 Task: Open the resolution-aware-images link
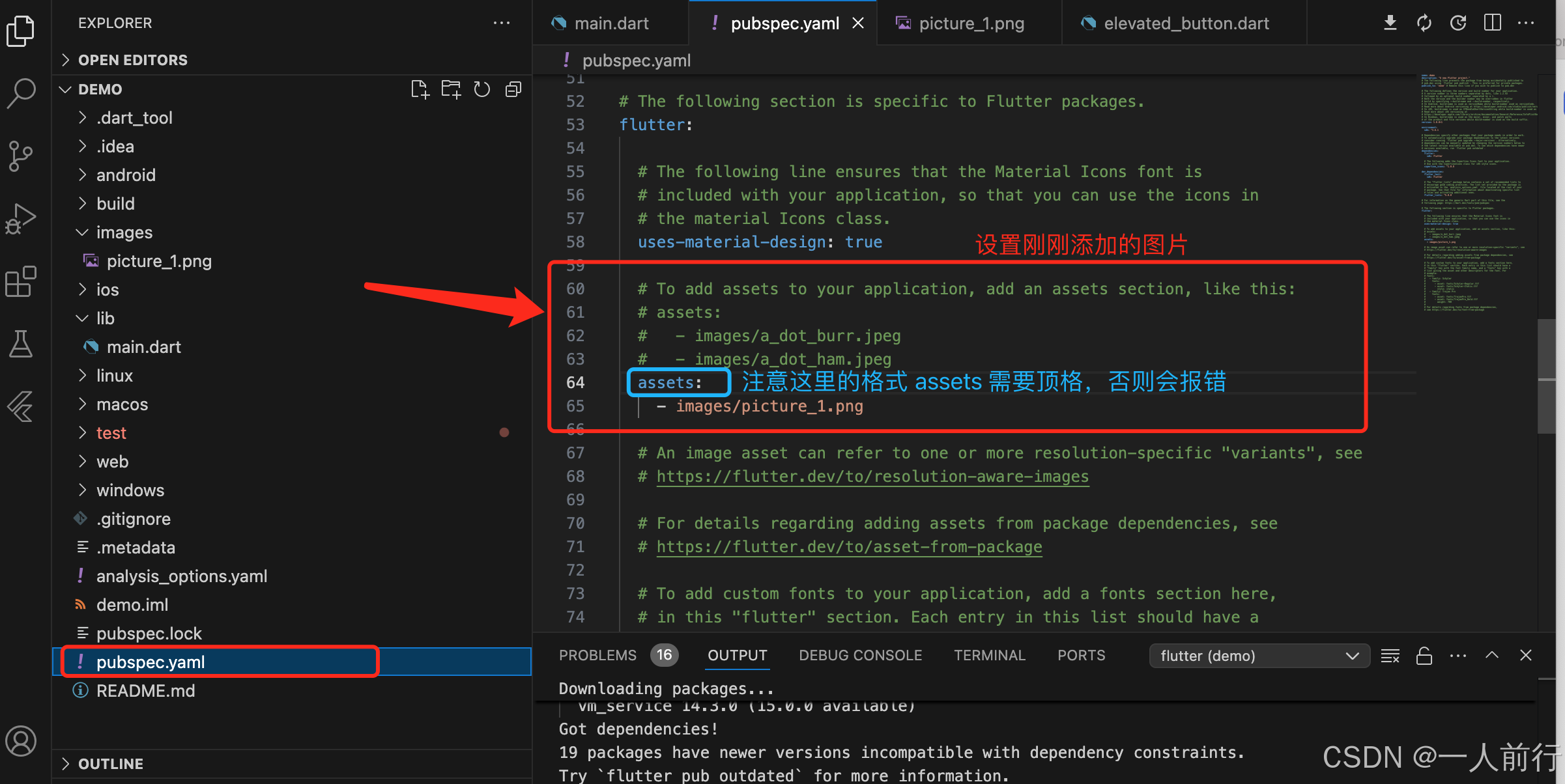[x=872, y=477]
